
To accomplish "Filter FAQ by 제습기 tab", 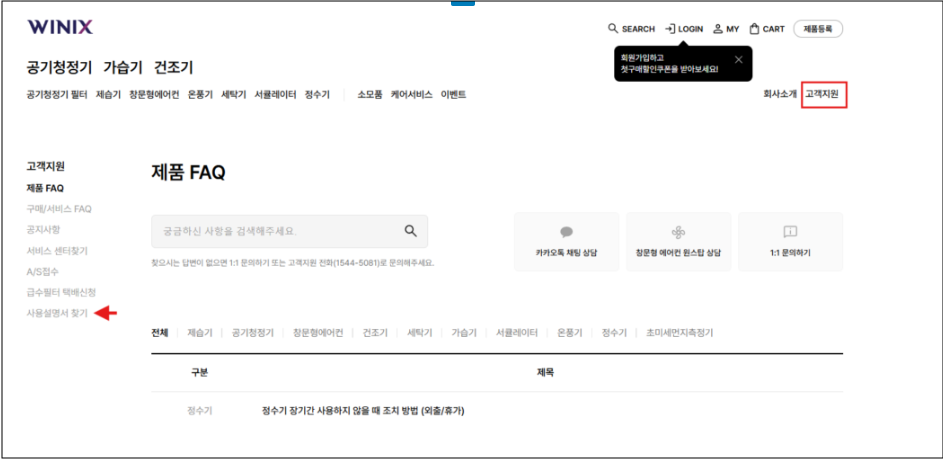I will point(200,333).
